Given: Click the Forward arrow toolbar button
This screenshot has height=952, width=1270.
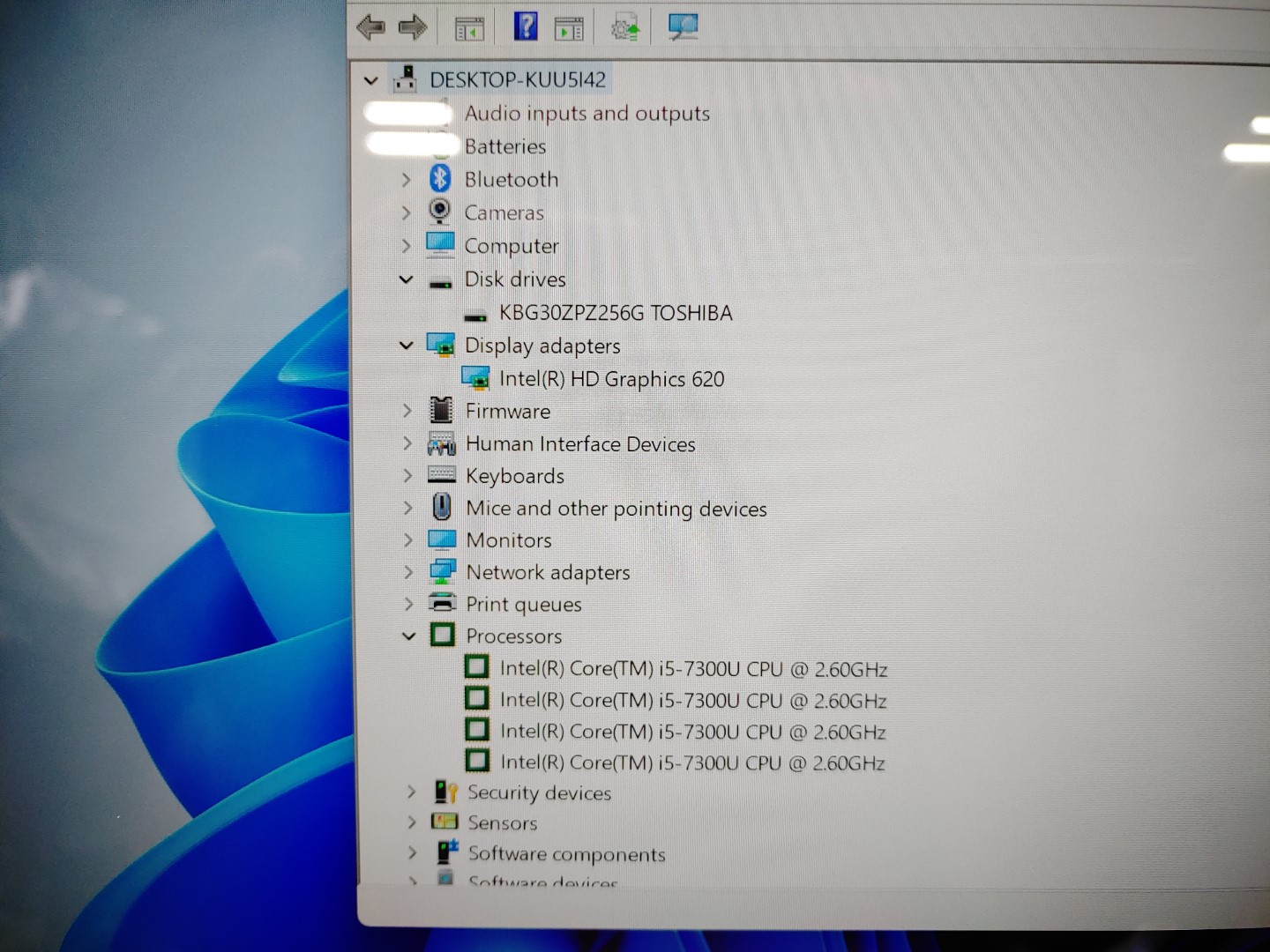Looking at the screenshot, I should [412, 27].
